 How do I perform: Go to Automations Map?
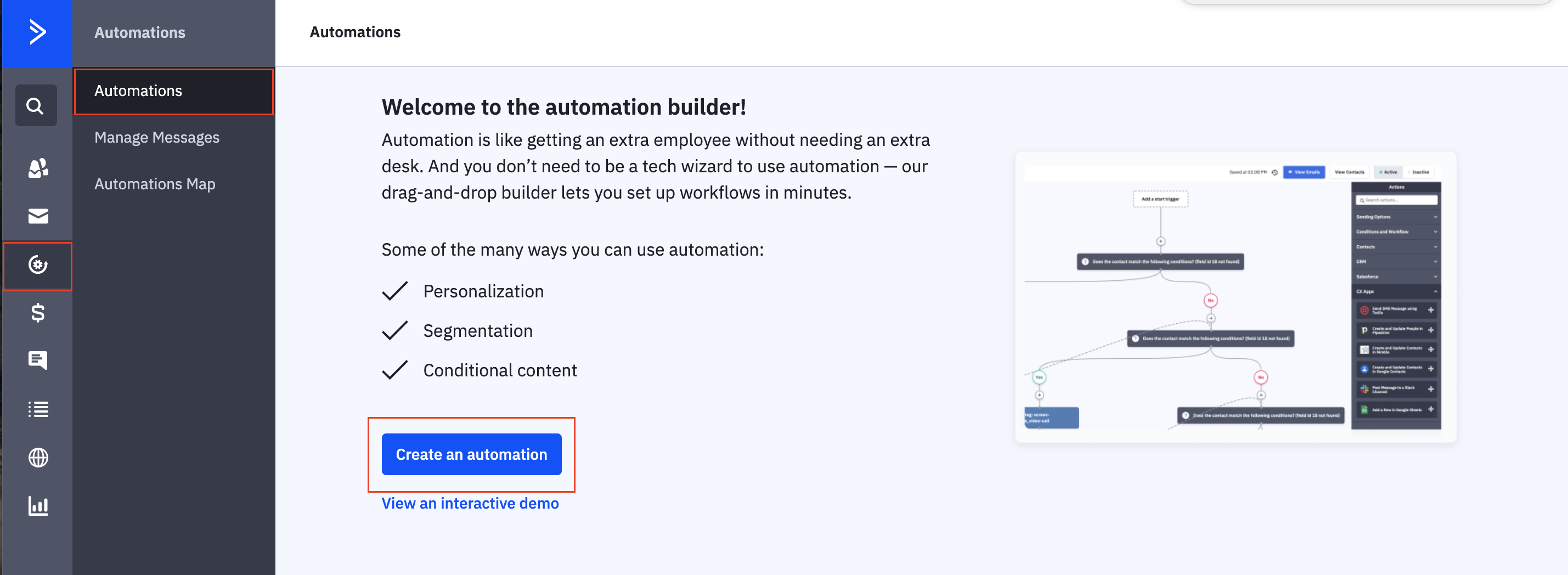point(155,184)
